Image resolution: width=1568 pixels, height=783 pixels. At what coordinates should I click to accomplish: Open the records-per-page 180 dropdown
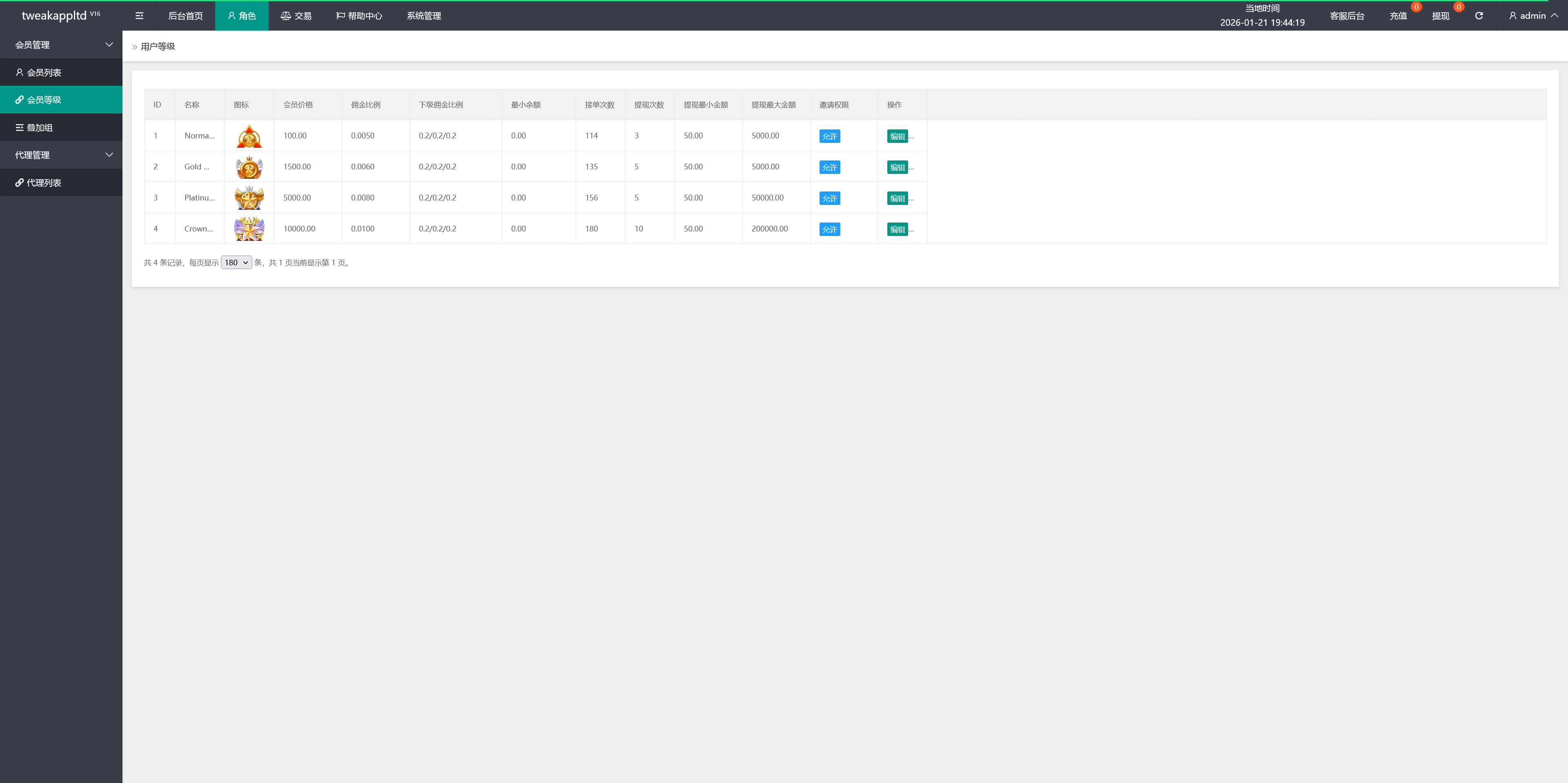236,263
